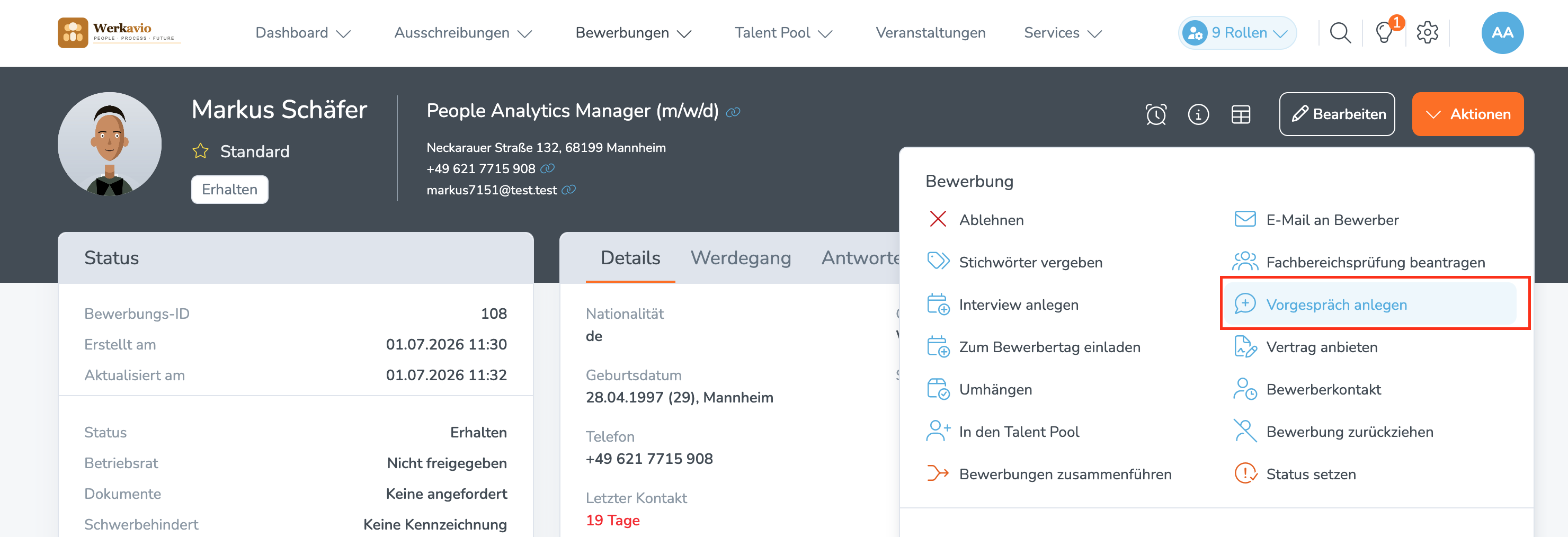Open the 9 Rollen dropdown
This screenshot has width=1568, height=537.
coord(1237,33)
